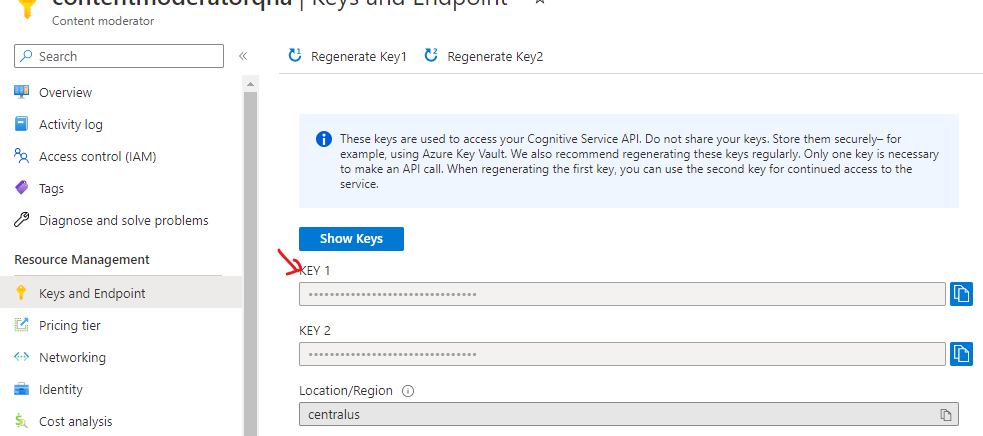Click the copy icon for KEY 1
This screenshot has width=983, height=436.
[x=961, y=294]
